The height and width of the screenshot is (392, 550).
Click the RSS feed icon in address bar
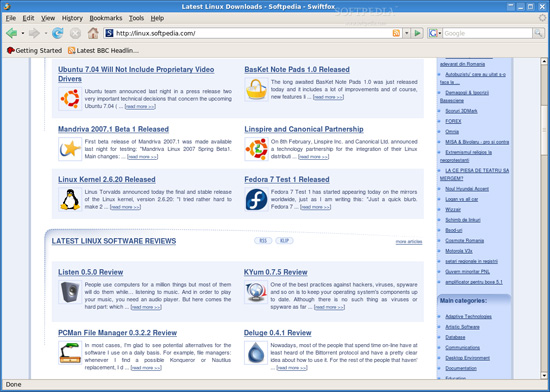[396, 33]
